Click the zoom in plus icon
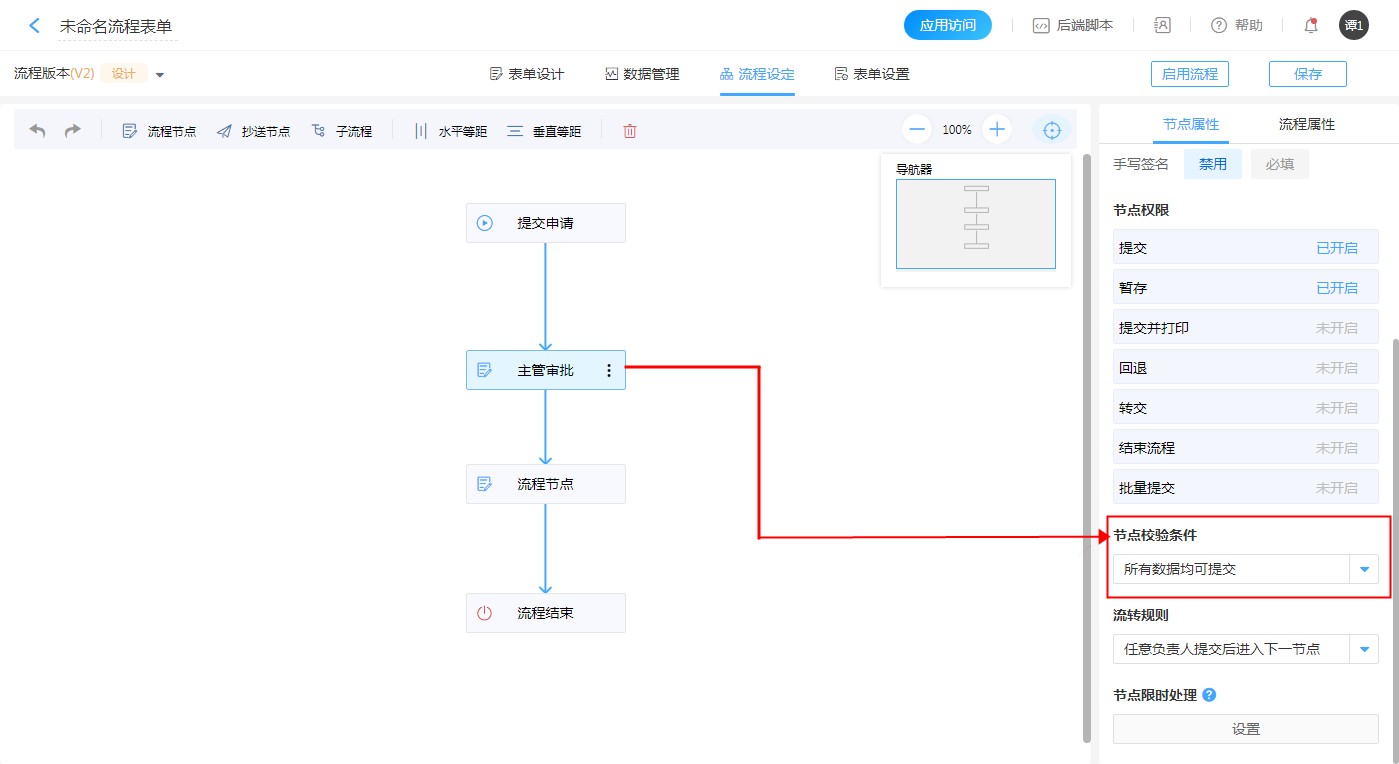This screenshot has width=1399, height=764. (997, 130)
